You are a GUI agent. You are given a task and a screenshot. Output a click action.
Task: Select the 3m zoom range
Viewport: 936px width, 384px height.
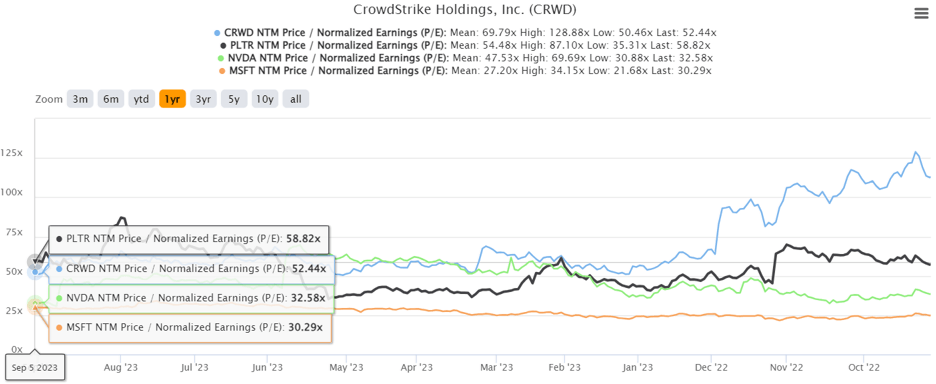click(x=81, y=99)
